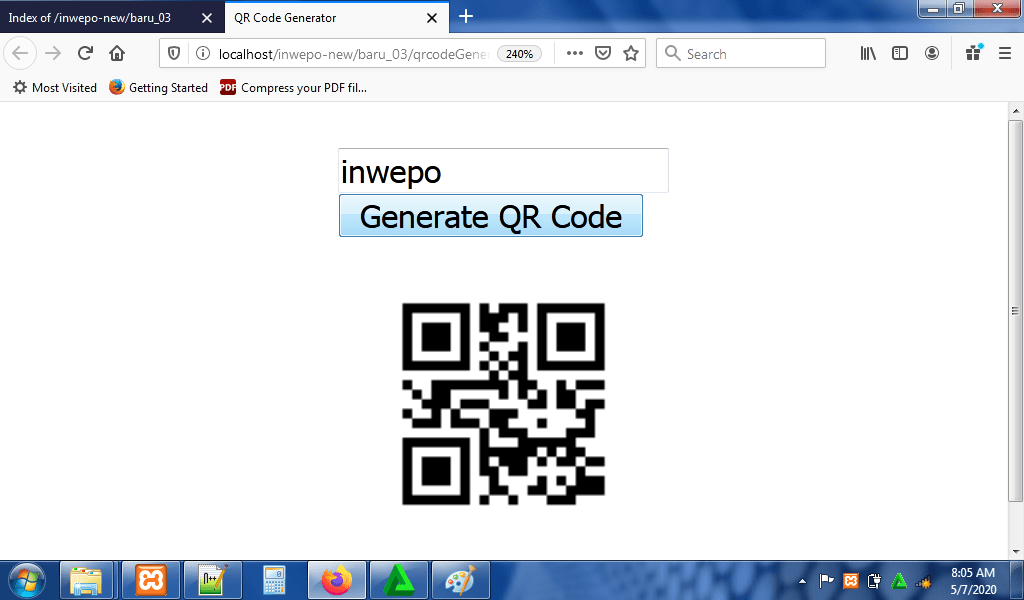Click the Generate QR Code button

pos(490,215)
